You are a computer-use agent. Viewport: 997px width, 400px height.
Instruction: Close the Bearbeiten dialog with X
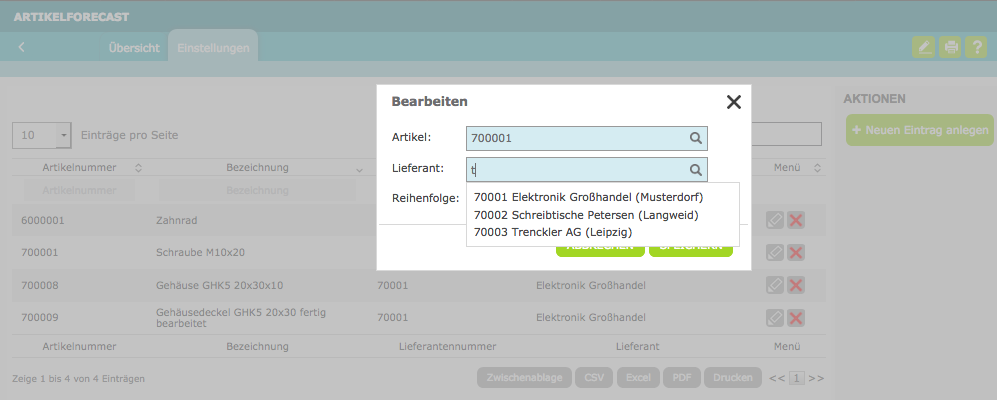pos(734,102)
